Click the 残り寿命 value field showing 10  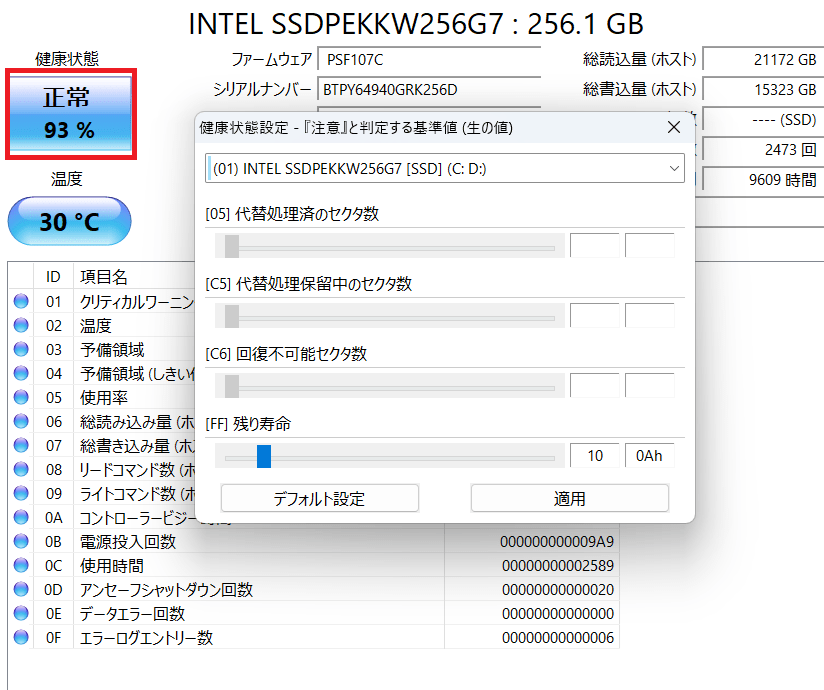click(595, 456)
